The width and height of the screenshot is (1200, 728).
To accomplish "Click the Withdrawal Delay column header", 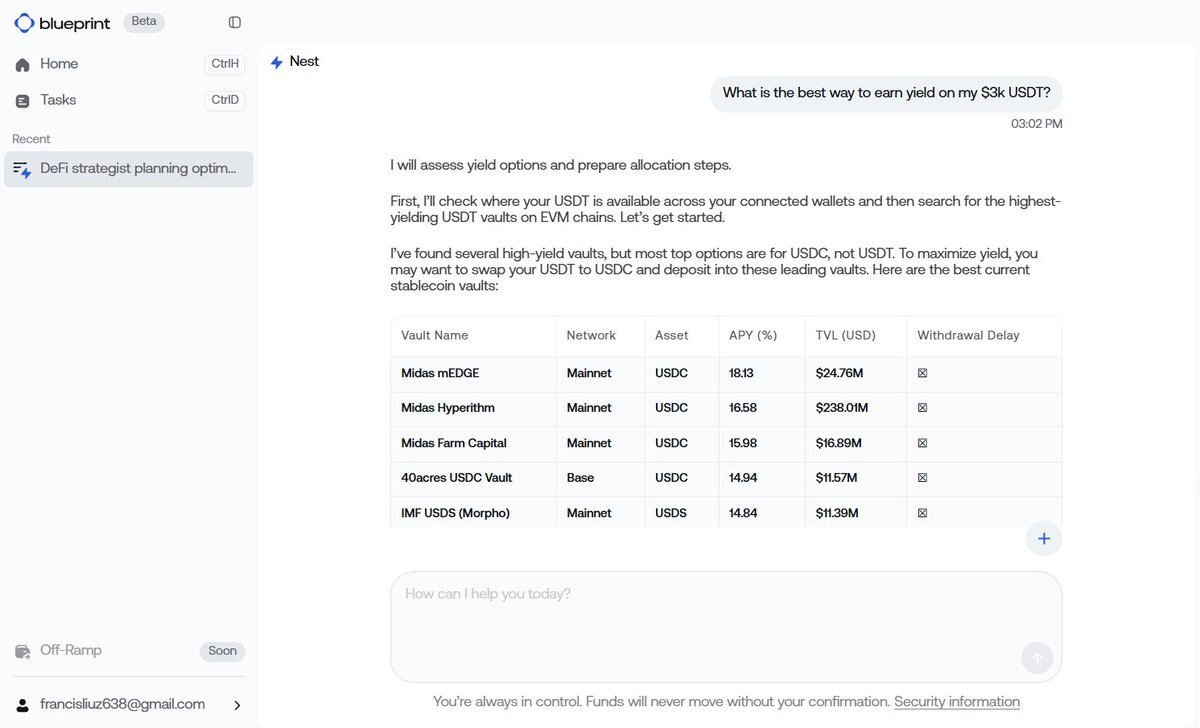I will (x=968, y=335).
